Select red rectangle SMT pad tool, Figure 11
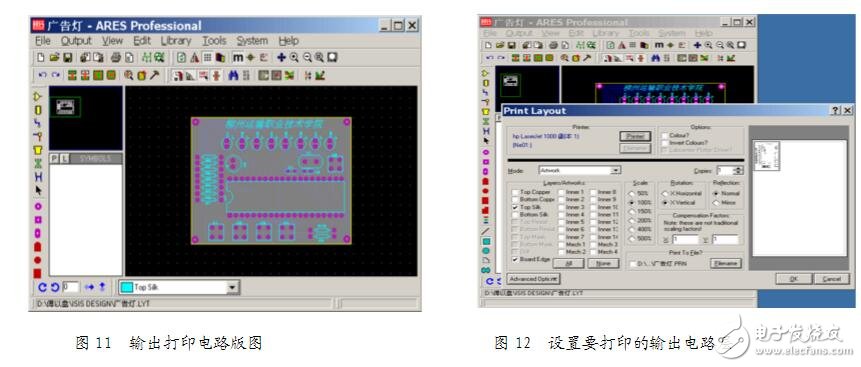Viewport: 861px width, 367px height. coord(37,273)
